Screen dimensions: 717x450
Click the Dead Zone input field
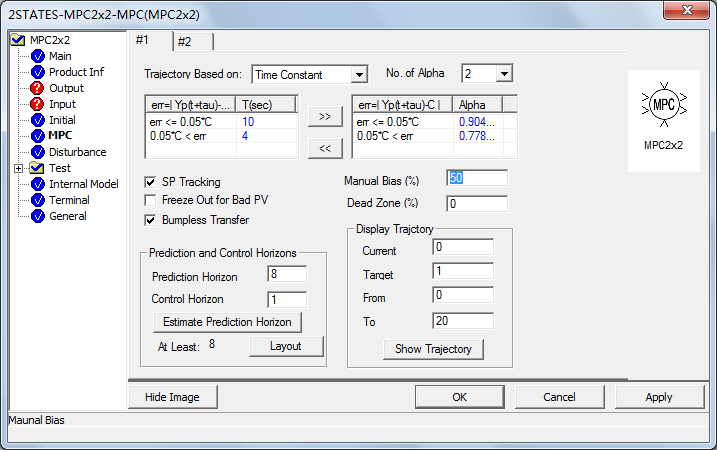pyautogui.click(x=477, y=204)
